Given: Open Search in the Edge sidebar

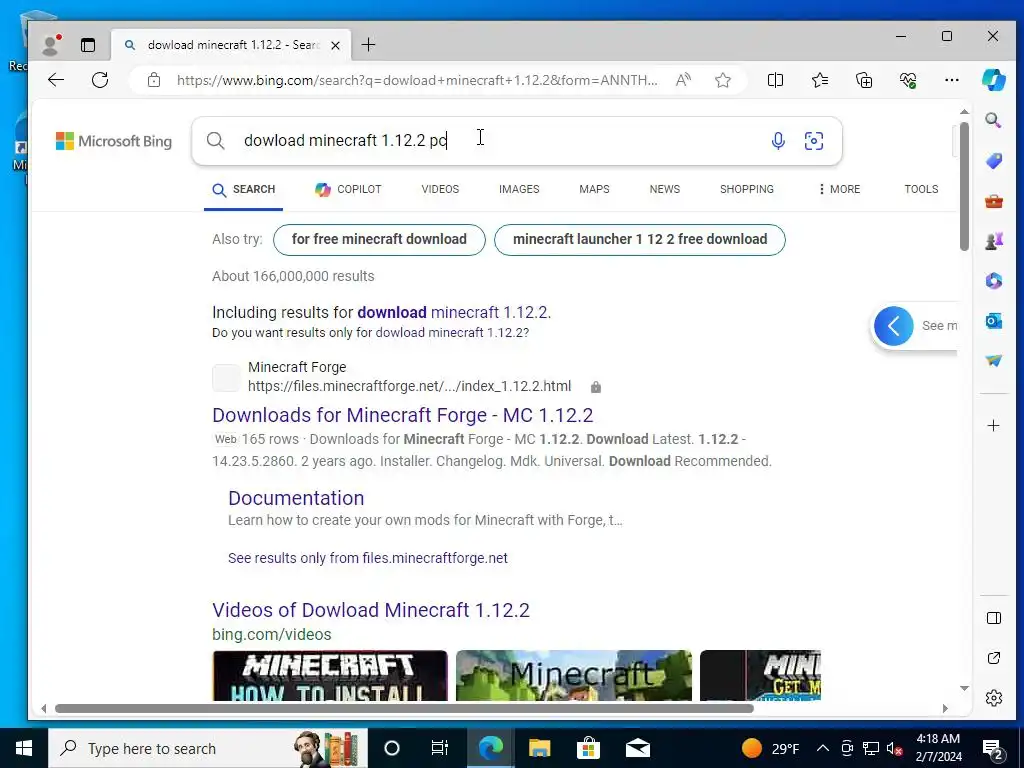Looking at the screenshot, I should (993, 120).
